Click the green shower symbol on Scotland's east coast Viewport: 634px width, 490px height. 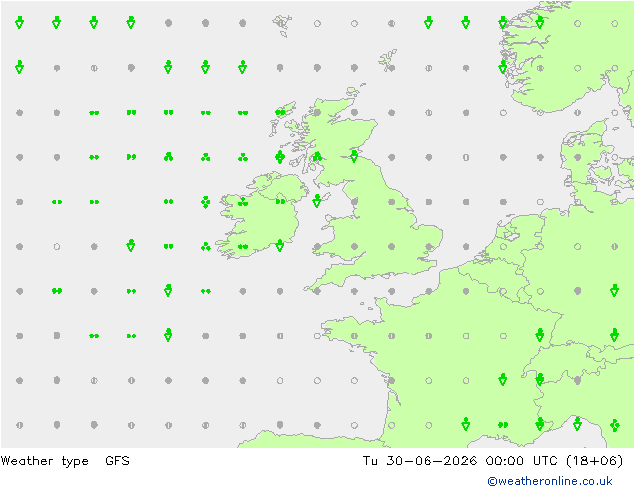point(354,156)
